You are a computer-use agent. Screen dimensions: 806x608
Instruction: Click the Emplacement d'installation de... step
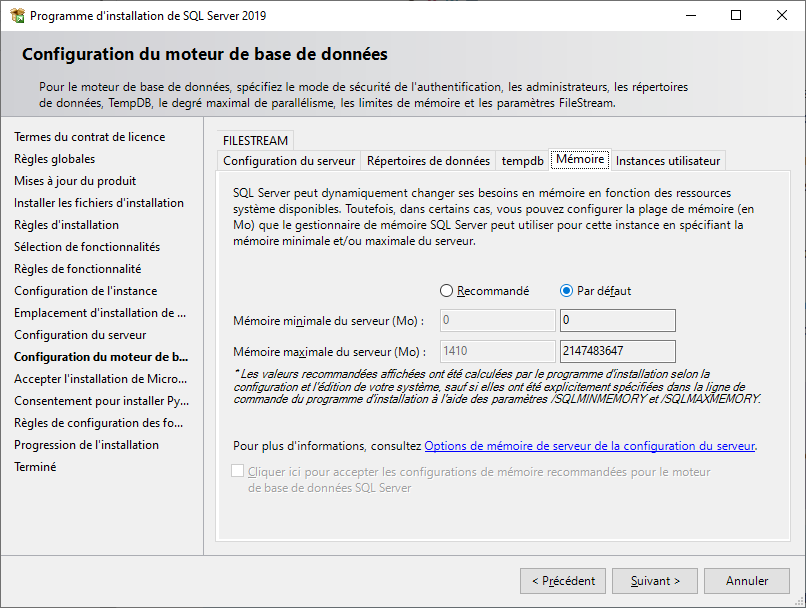click(100, 313)
